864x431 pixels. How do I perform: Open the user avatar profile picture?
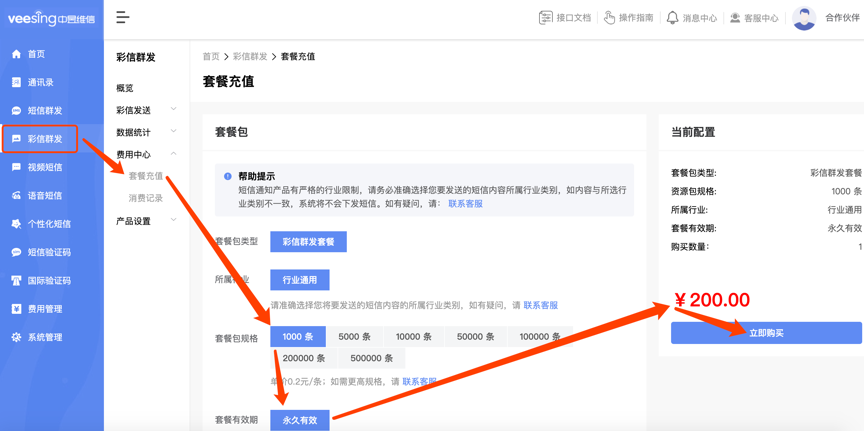coord(804,18)
